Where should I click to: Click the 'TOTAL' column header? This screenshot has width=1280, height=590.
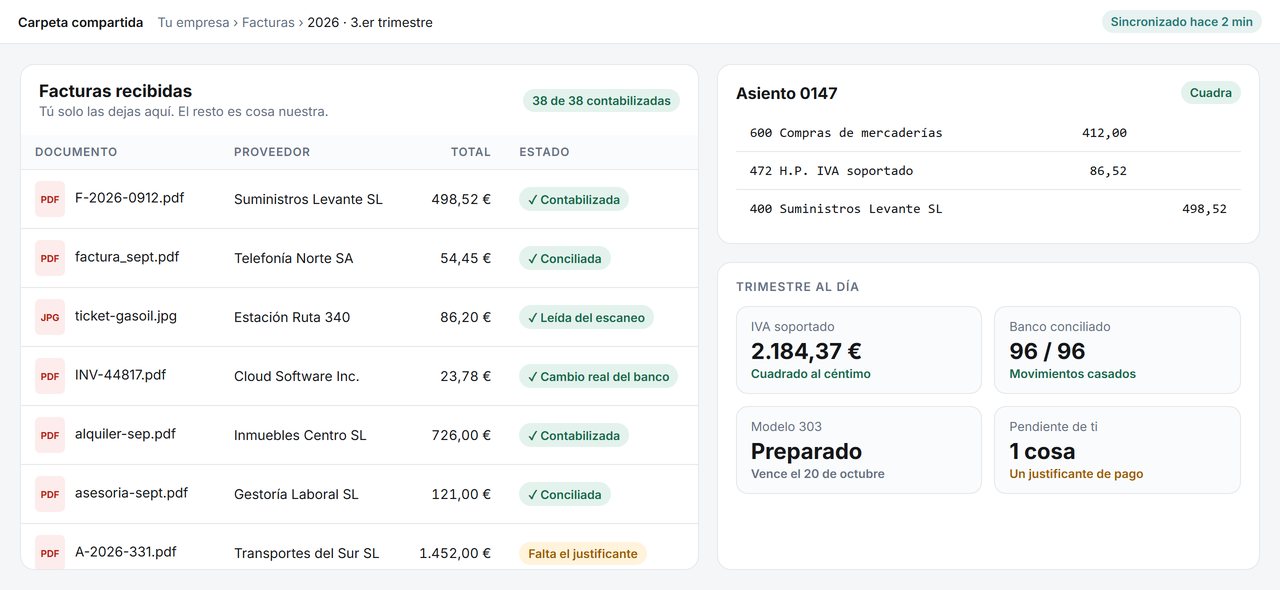coord(471,152)
